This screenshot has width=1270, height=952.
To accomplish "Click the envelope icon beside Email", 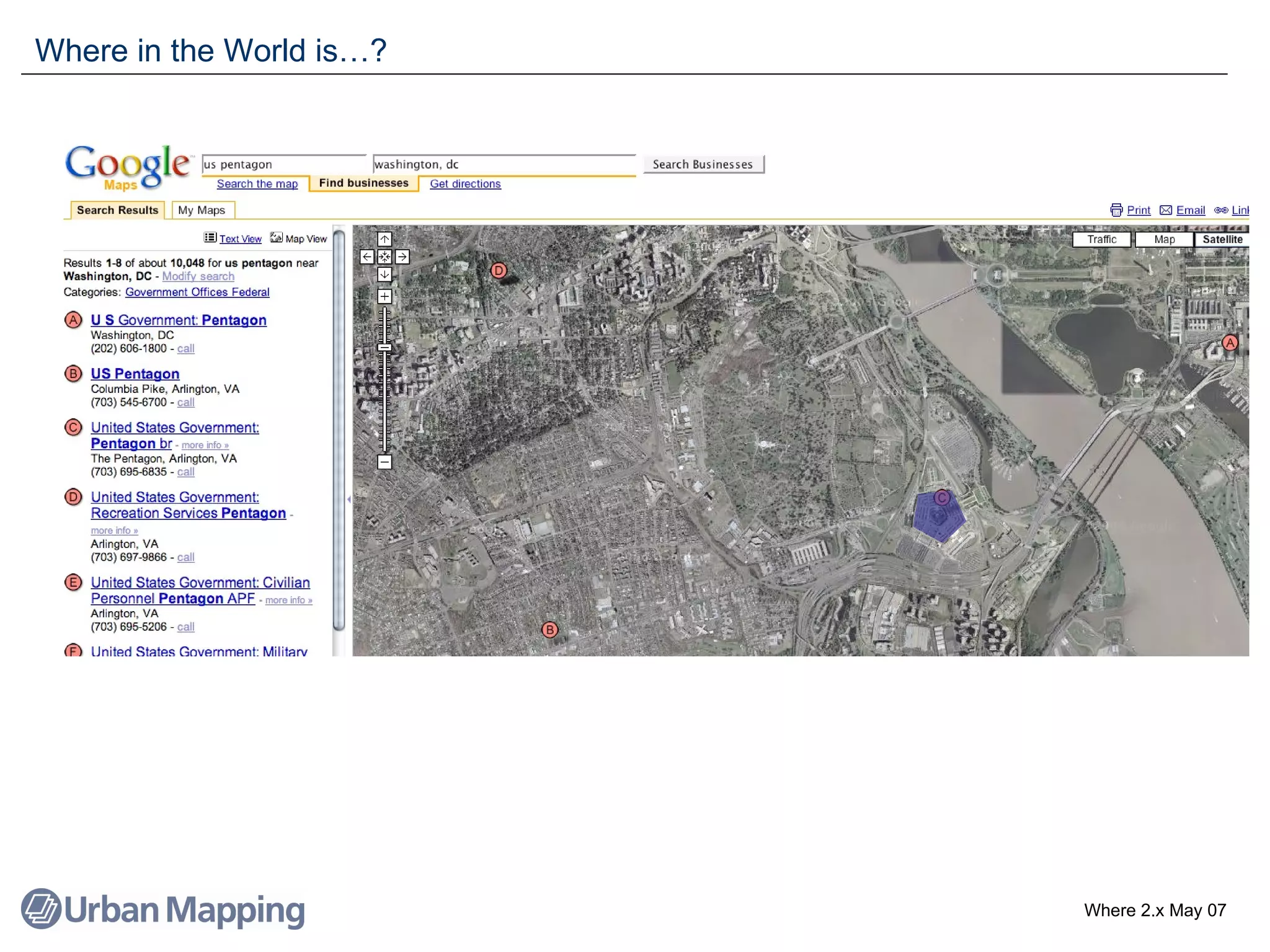I will pos(1166,210).
